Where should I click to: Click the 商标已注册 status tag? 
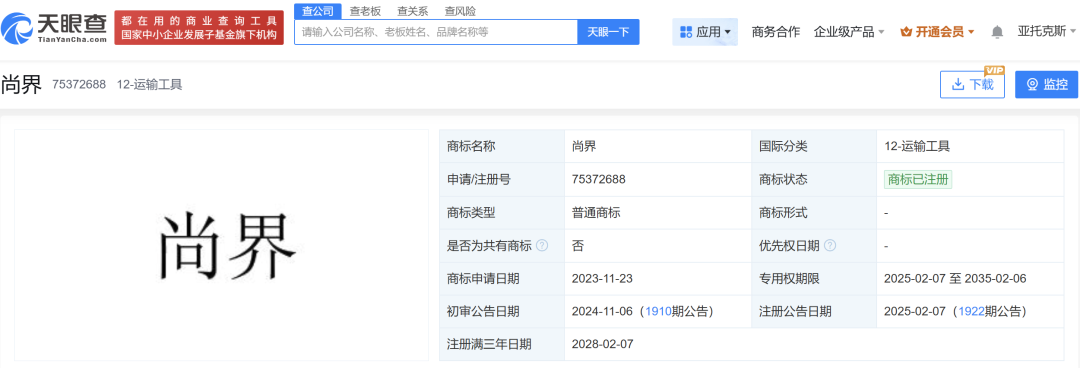(x=918, y=179)
